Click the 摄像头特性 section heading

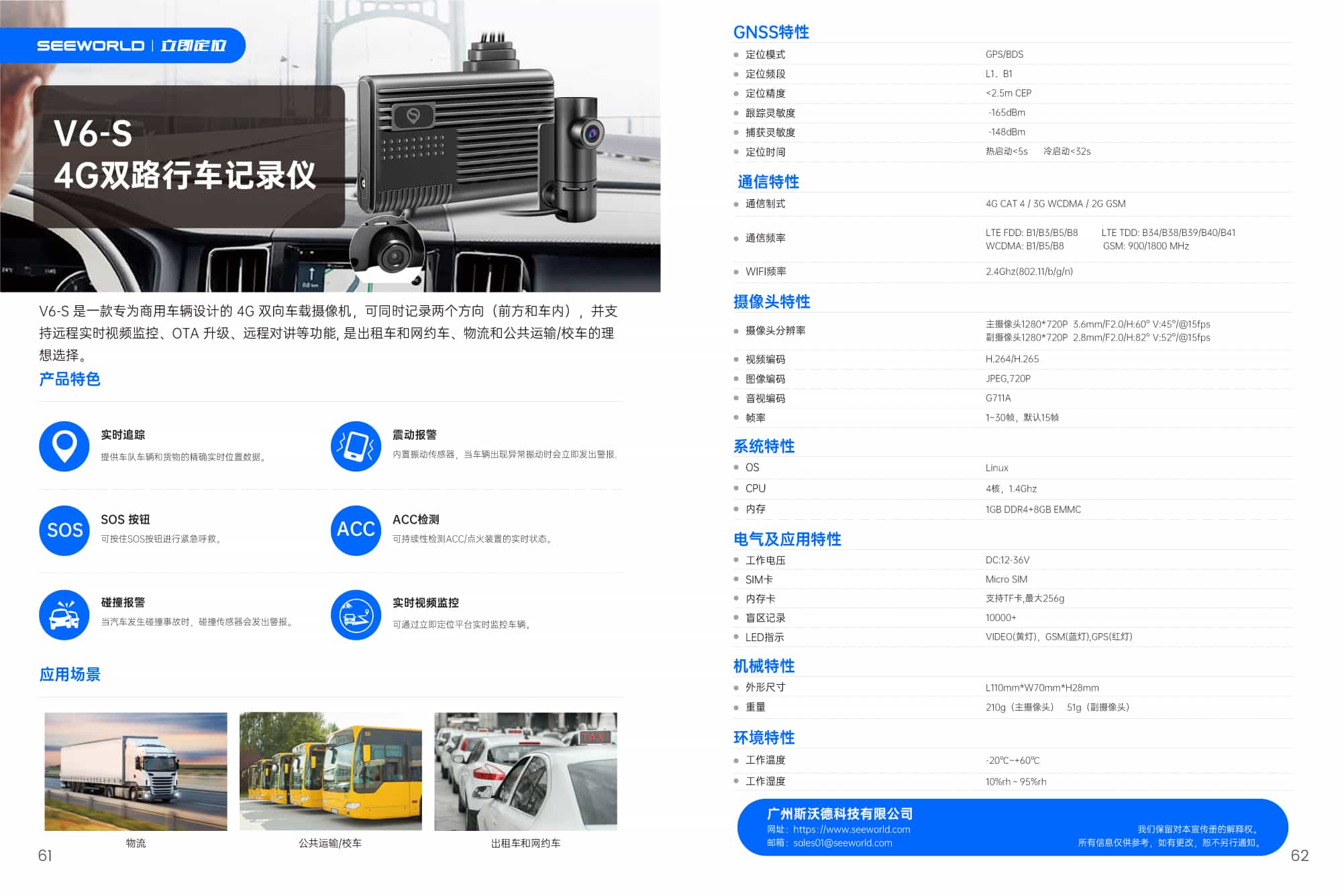click(x=771, y=302)
